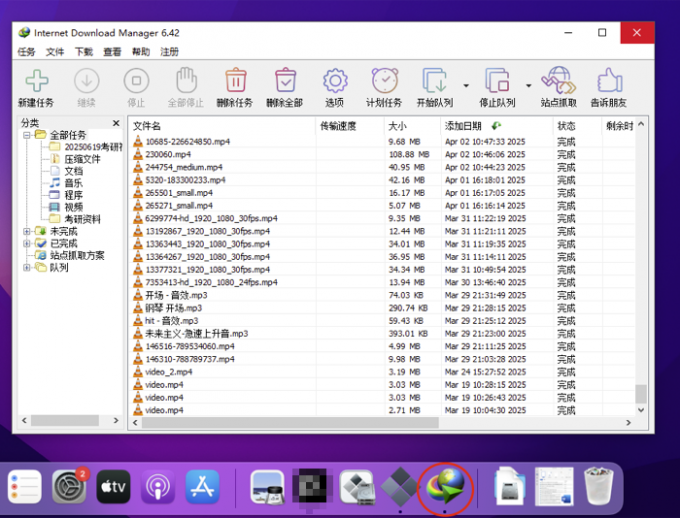The height and width of the screenshot is (518, 680).
Task: Select the 20250619考研 folder
Action: click(93, 147)
